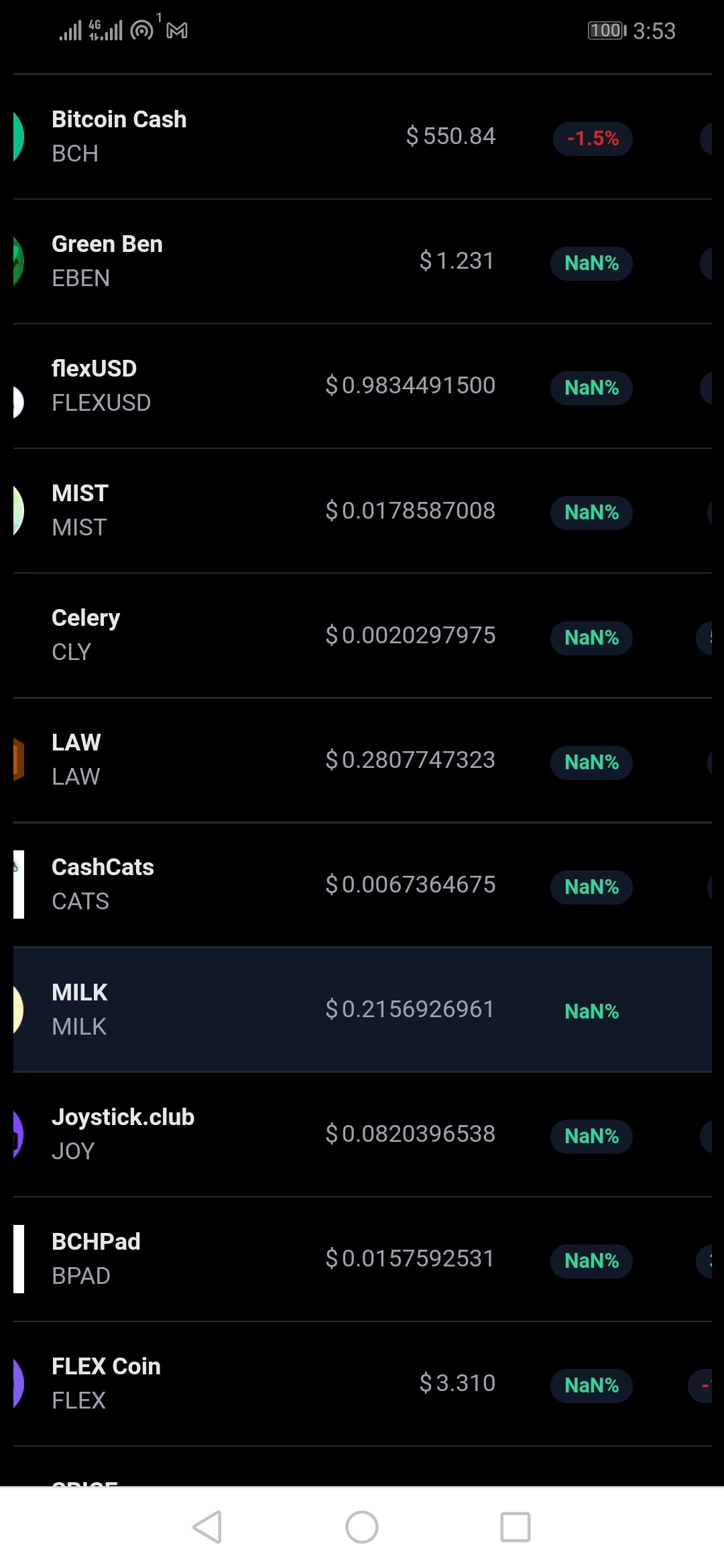Image resolution: width=724 pixels, height=1568 pixels.
Task: Tap the Joystick.club token logo
Action: click(x=19, y=1134)
